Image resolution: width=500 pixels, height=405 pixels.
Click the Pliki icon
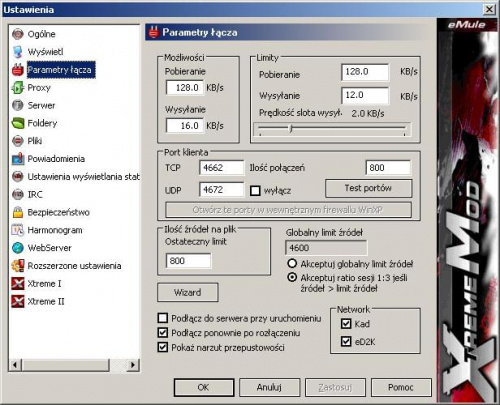18,141
